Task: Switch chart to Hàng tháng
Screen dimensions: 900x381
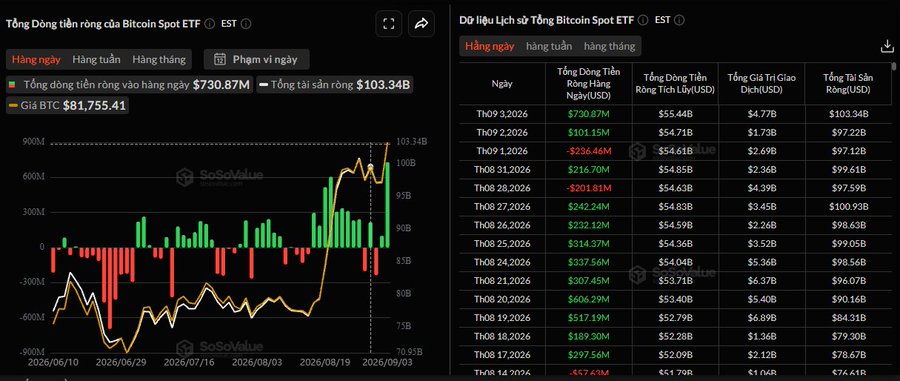Action: (x=159, y=59)
